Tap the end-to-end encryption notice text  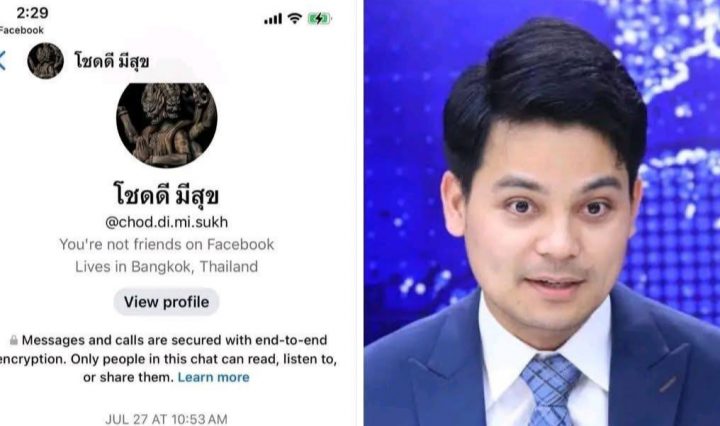(168, 359)
